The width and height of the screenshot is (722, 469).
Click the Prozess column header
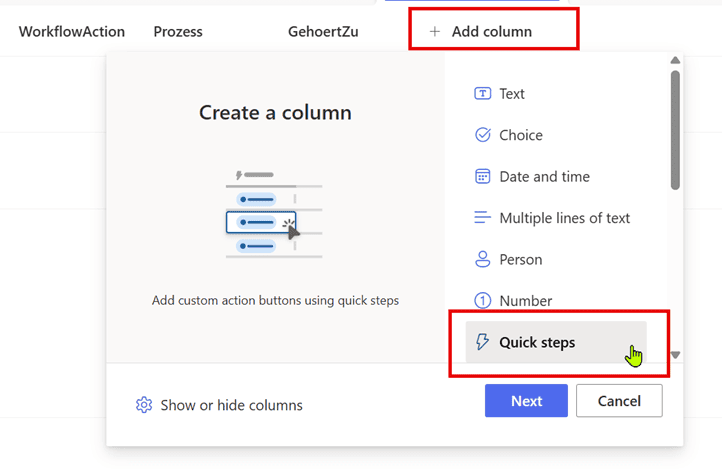[x=178, y=32]
